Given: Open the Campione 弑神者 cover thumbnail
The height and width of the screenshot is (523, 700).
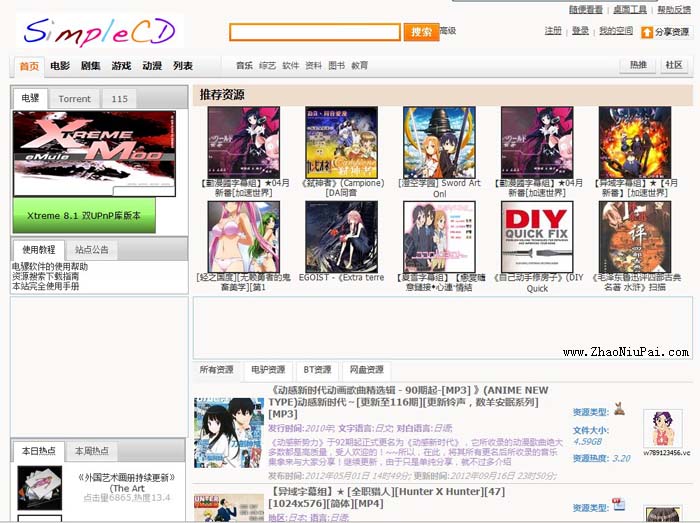Looking at the screenshot, I should 342,142.
